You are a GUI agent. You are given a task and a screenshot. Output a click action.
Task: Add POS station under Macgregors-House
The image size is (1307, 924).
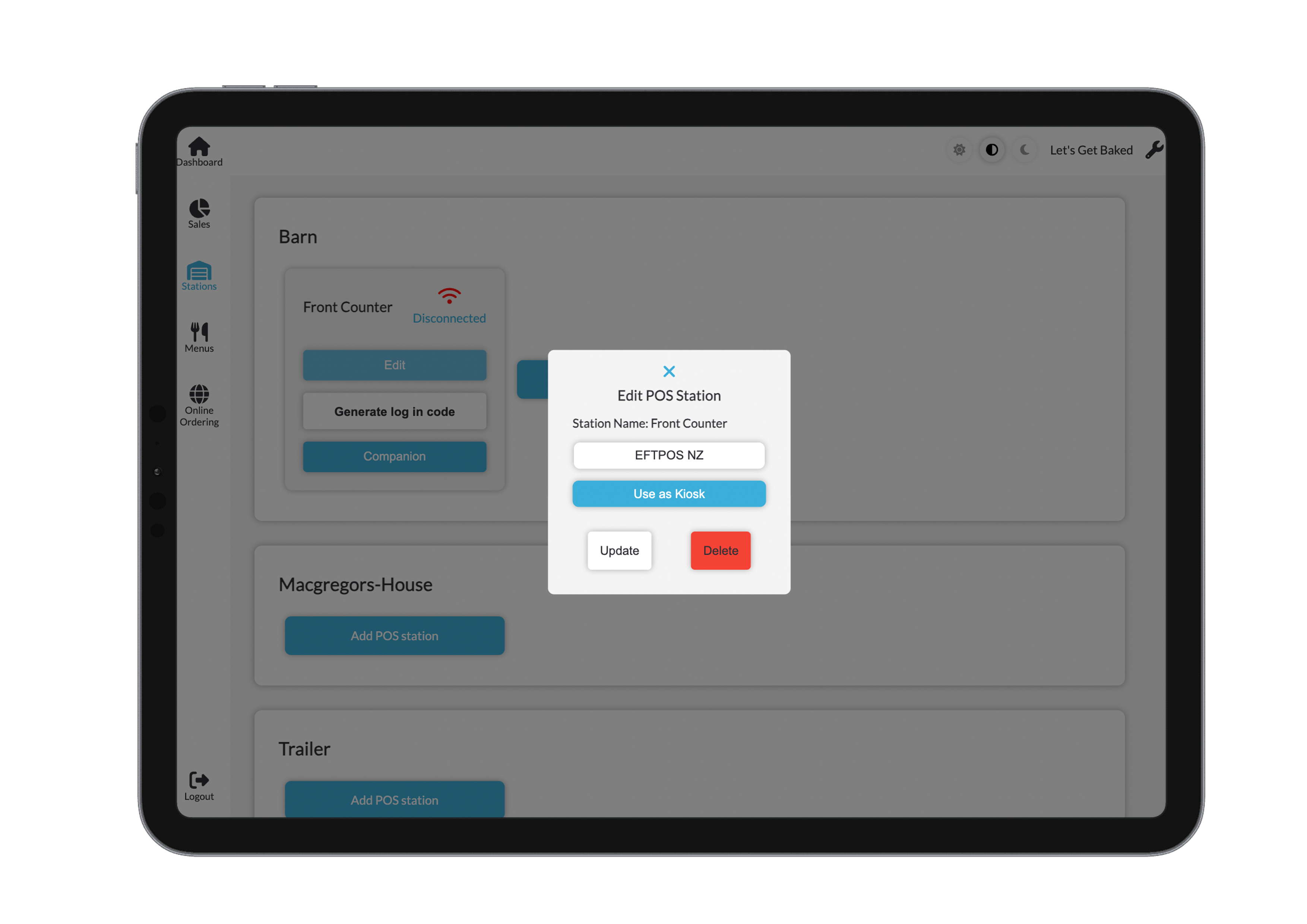pyautogui.click(x=395, y=636)
